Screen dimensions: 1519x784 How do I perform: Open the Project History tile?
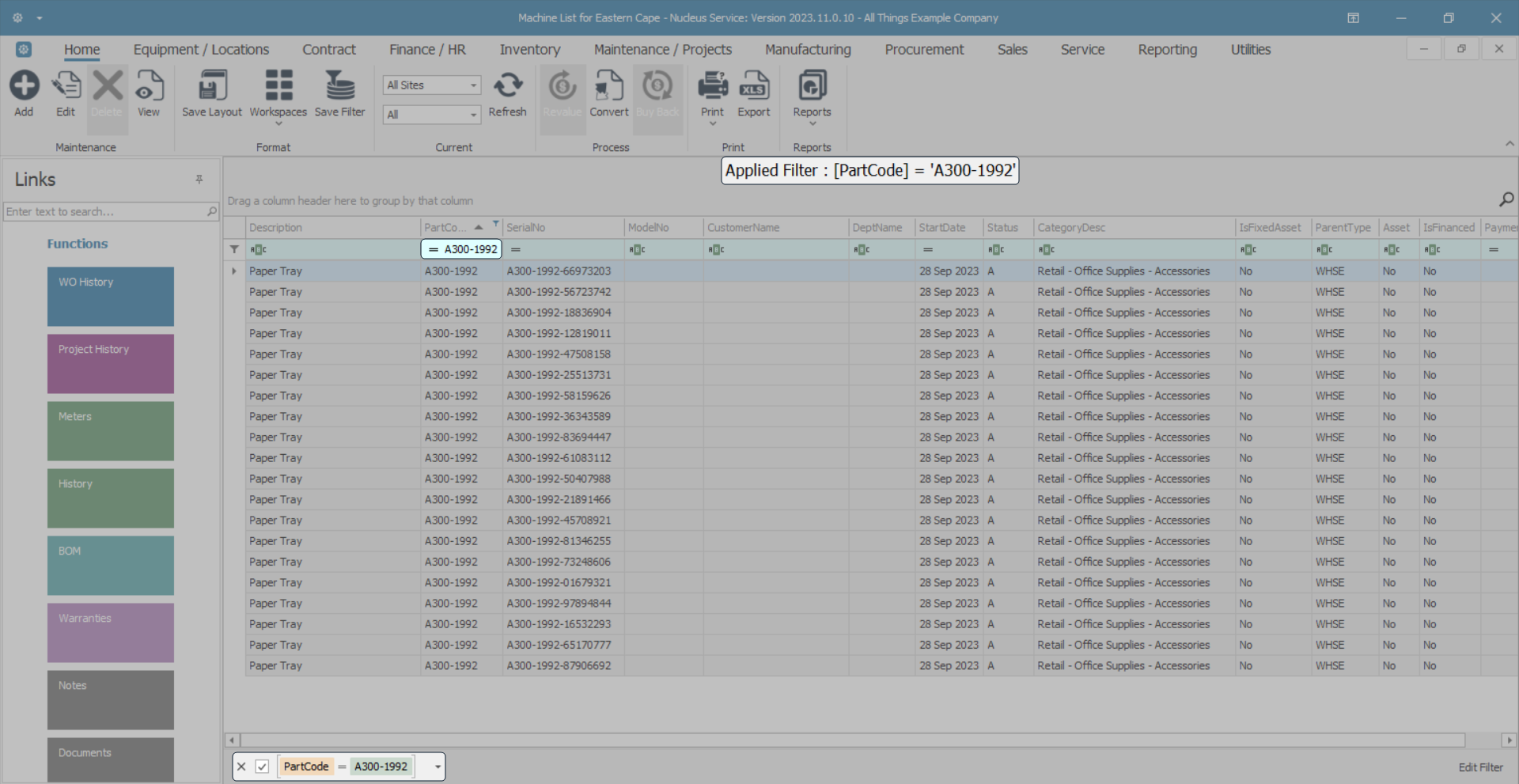pyautogui.click(x=111, y=364)
